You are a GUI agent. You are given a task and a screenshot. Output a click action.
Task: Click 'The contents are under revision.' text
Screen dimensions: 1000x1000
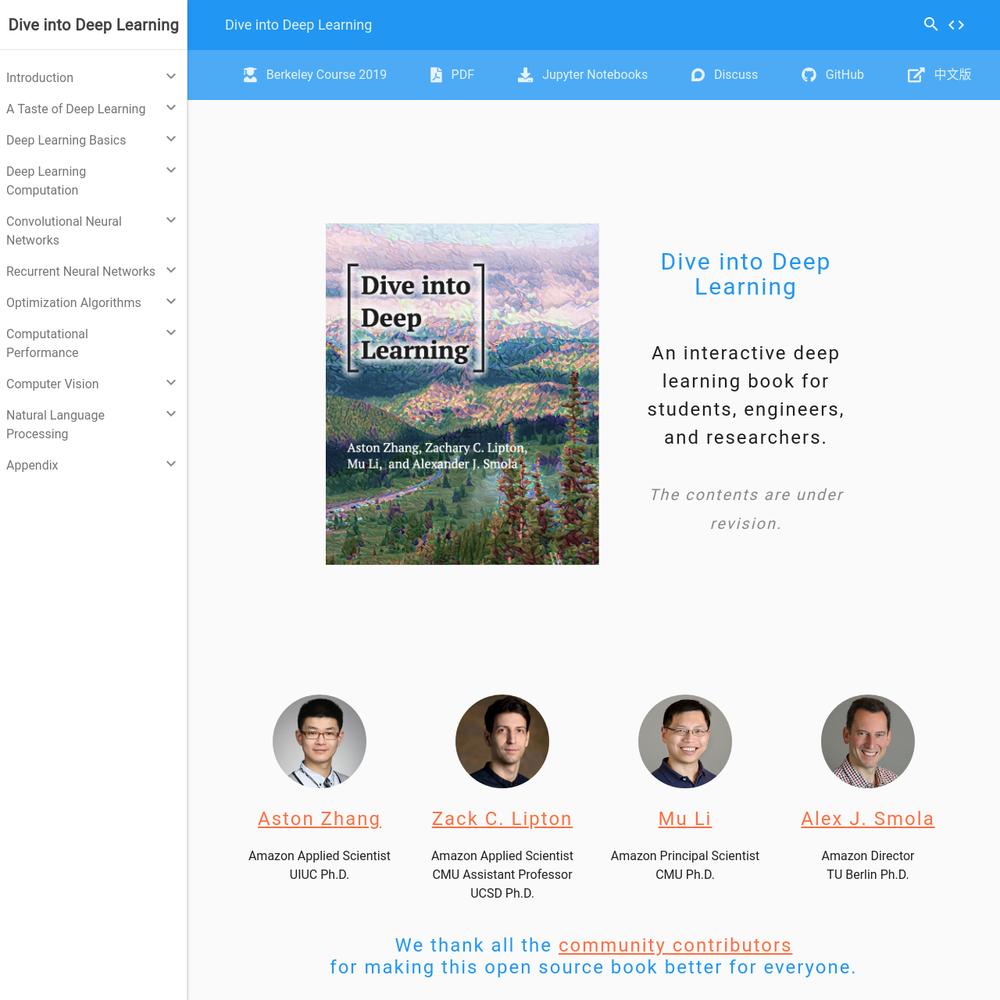click(x=746, y=509)
